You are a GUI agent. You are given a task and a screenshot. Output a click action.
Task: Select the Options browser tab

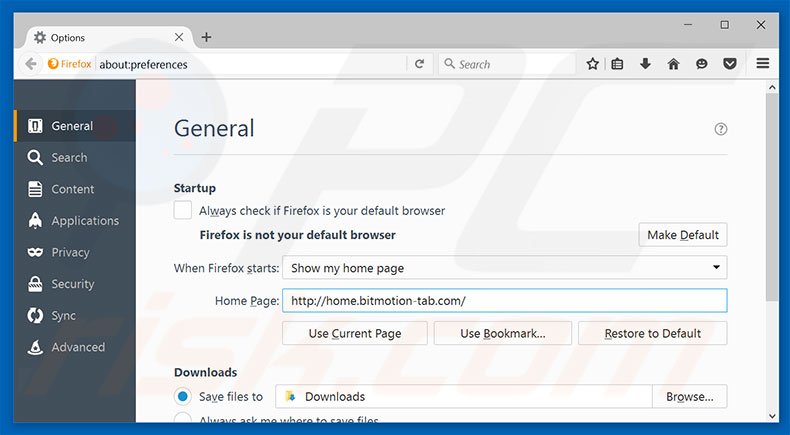(108, 37)
